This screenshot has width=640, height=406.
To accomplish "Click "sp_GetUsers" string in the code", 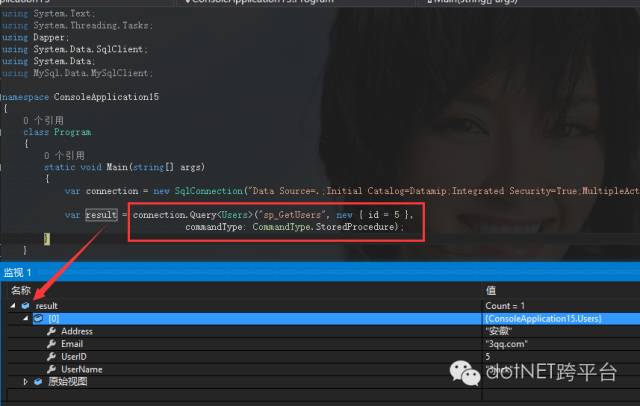I will click(x=293, y=215).
